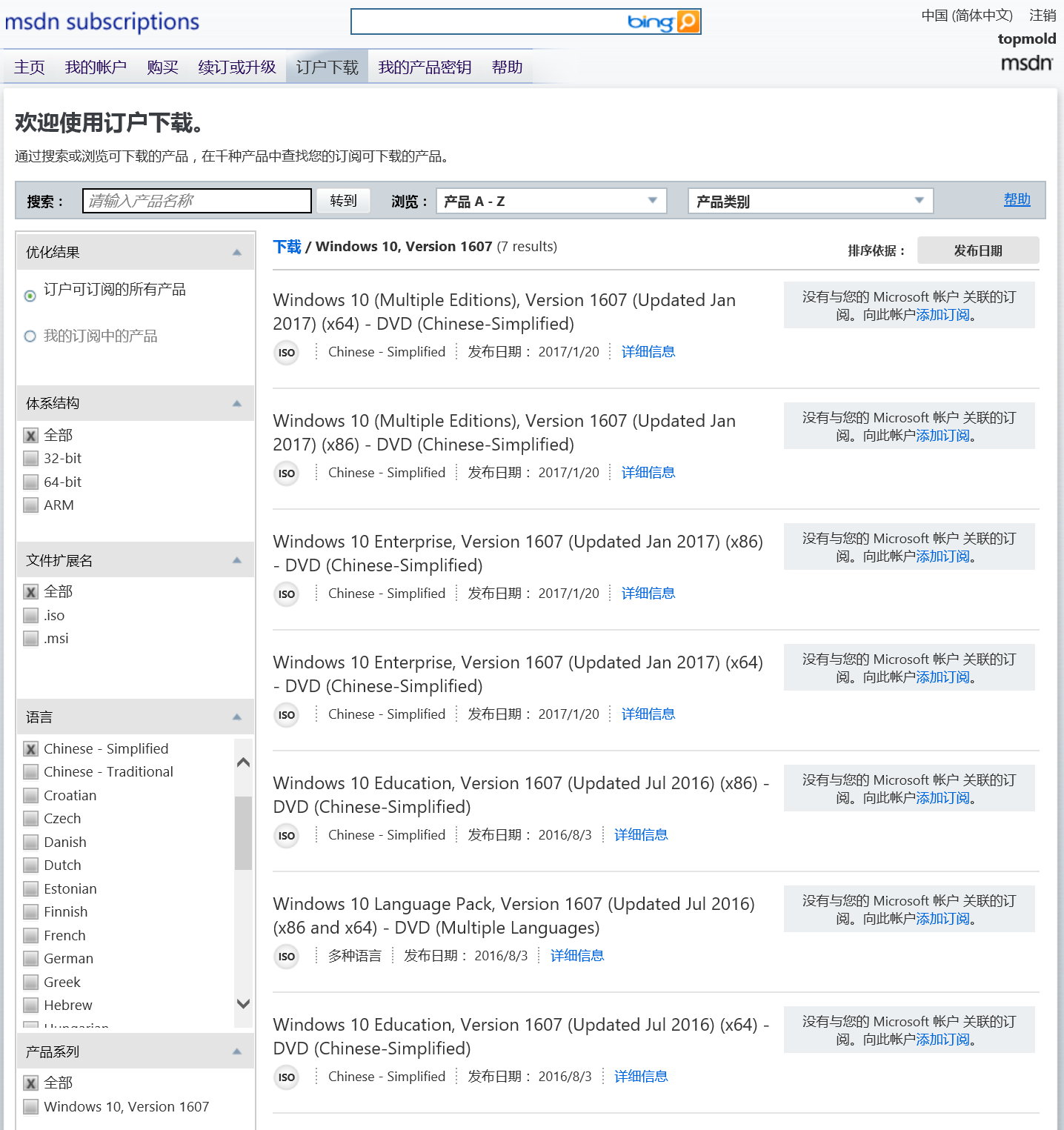Click ISO icon for Multiple Editions x64
This screenshot has width=1064, height=1130.
[x=287, y=353]
